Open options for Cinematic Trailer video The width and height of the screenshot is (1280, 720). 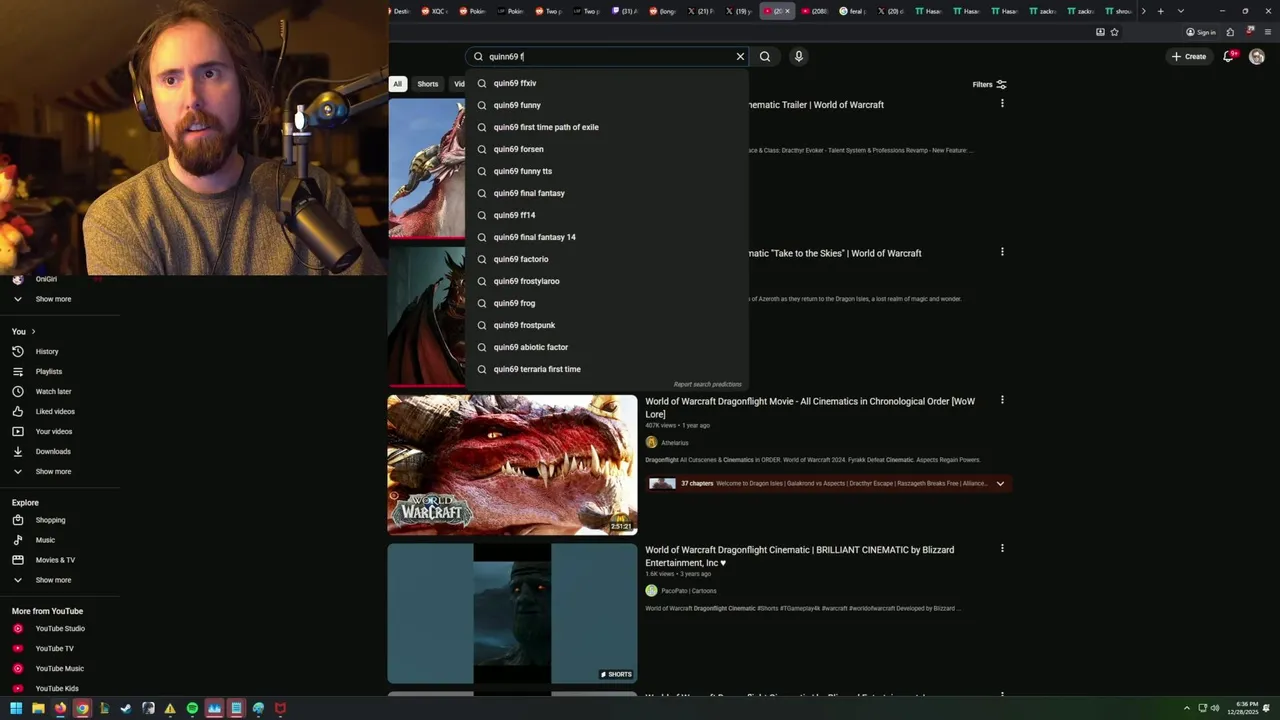tap(1002, 103)
